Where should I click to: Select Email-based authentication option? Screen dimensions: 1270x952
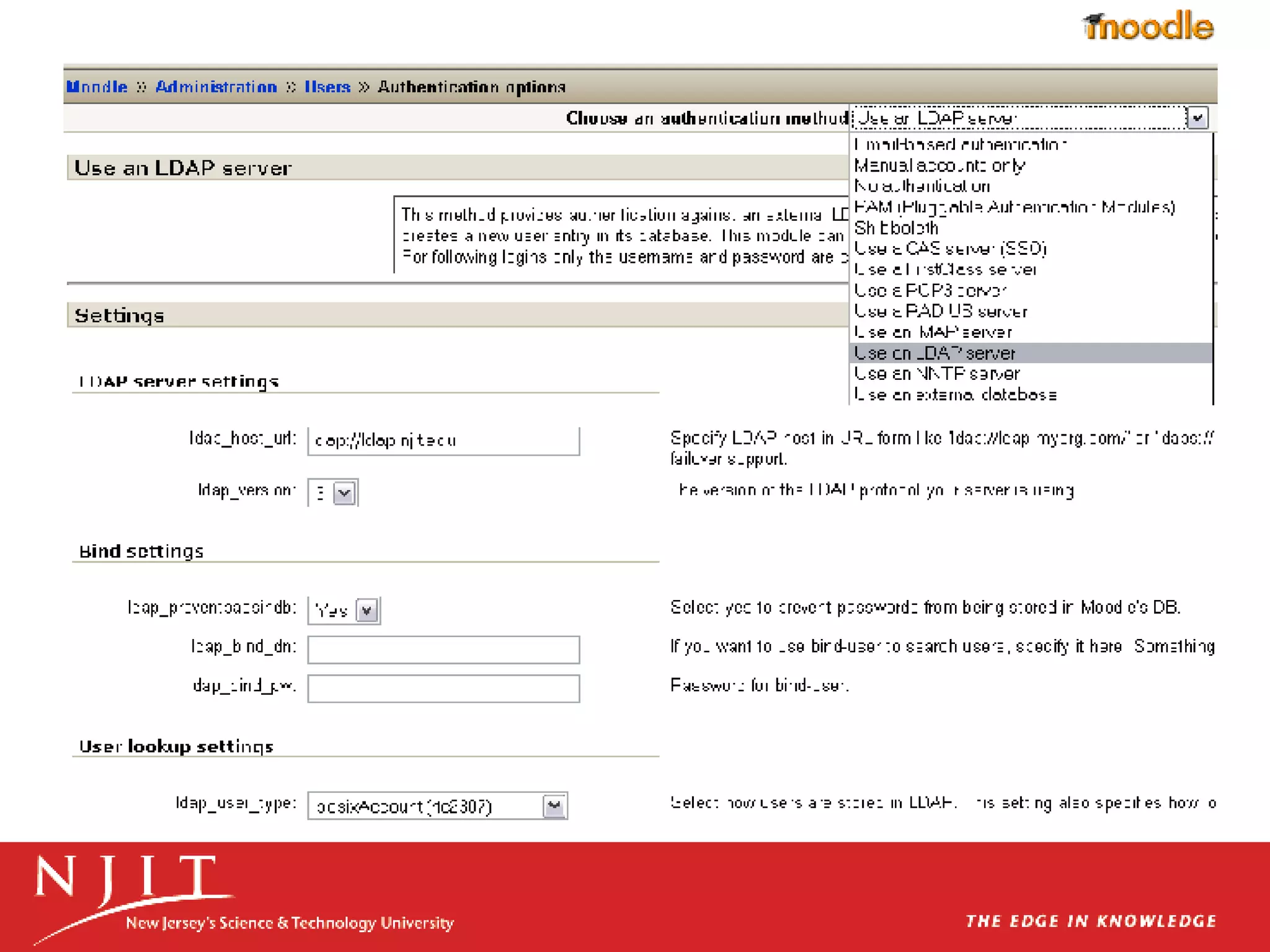(1031, 144)
